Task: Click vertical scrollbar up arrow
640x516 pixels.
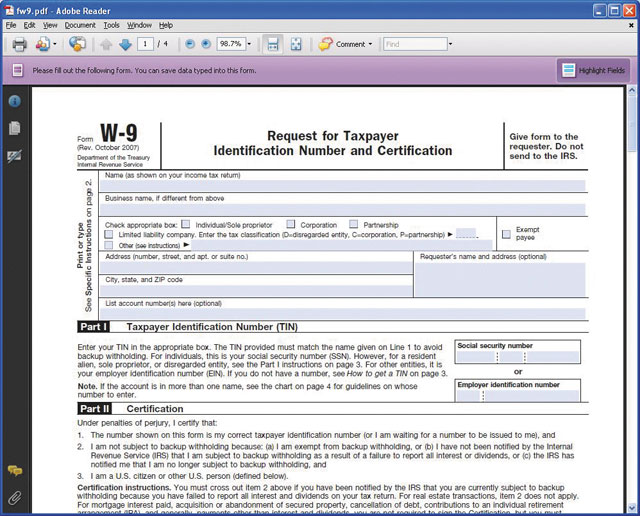Action: (x=632, y=91)
